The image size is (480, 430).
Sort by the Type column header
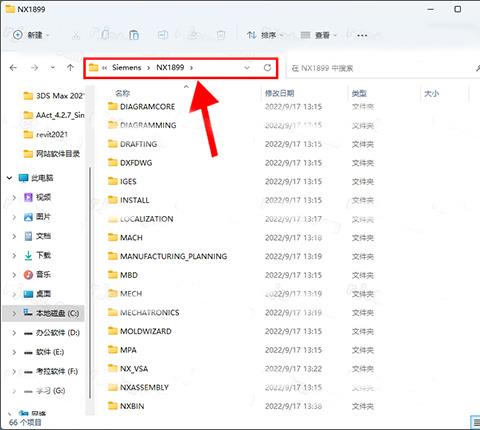point(359,93)
